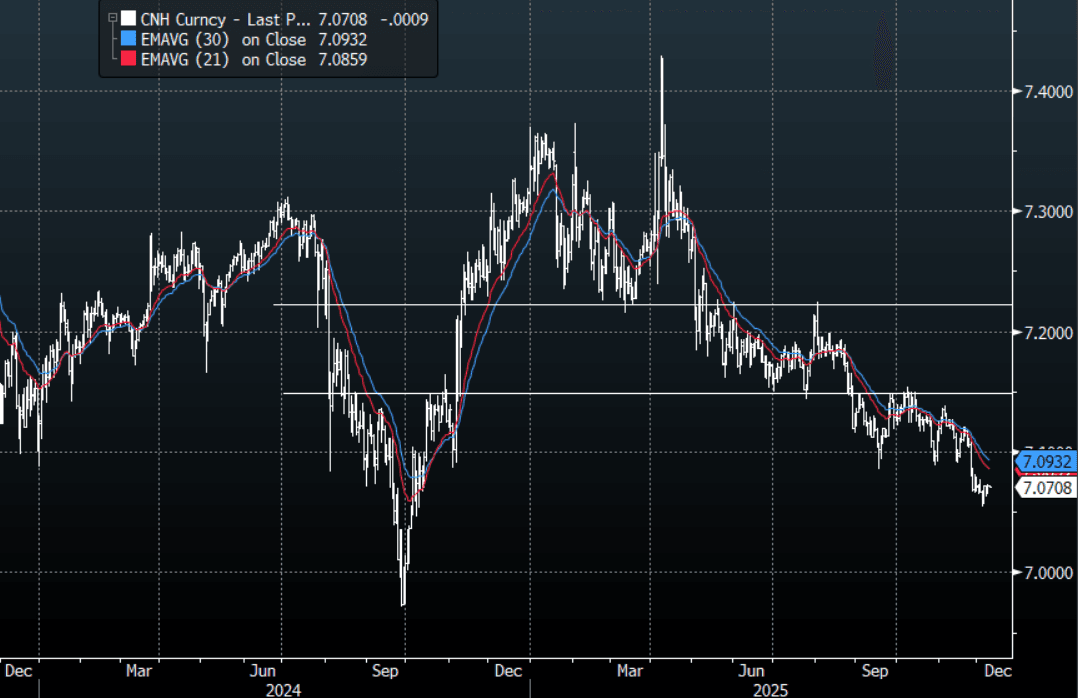The image size is (1078, 698).
Task: Click the 2025 year label on time axis
Action: pos(771,689)
